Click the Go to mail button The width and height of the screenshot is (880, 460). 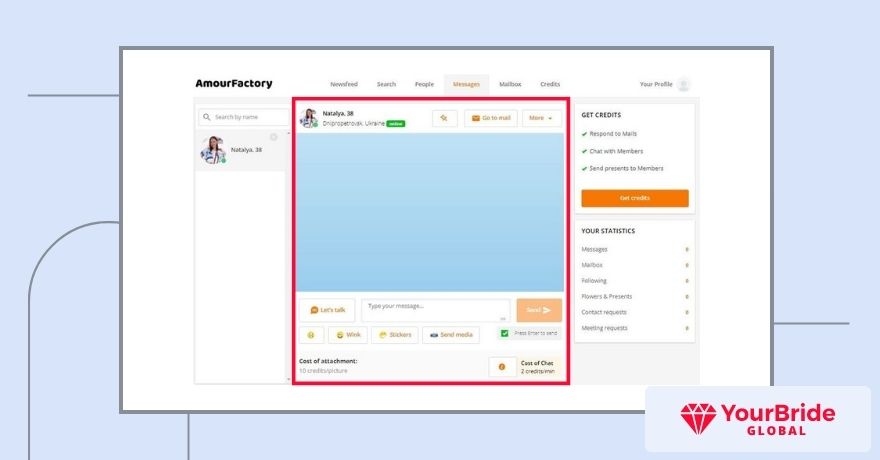(x=491, y=118)
